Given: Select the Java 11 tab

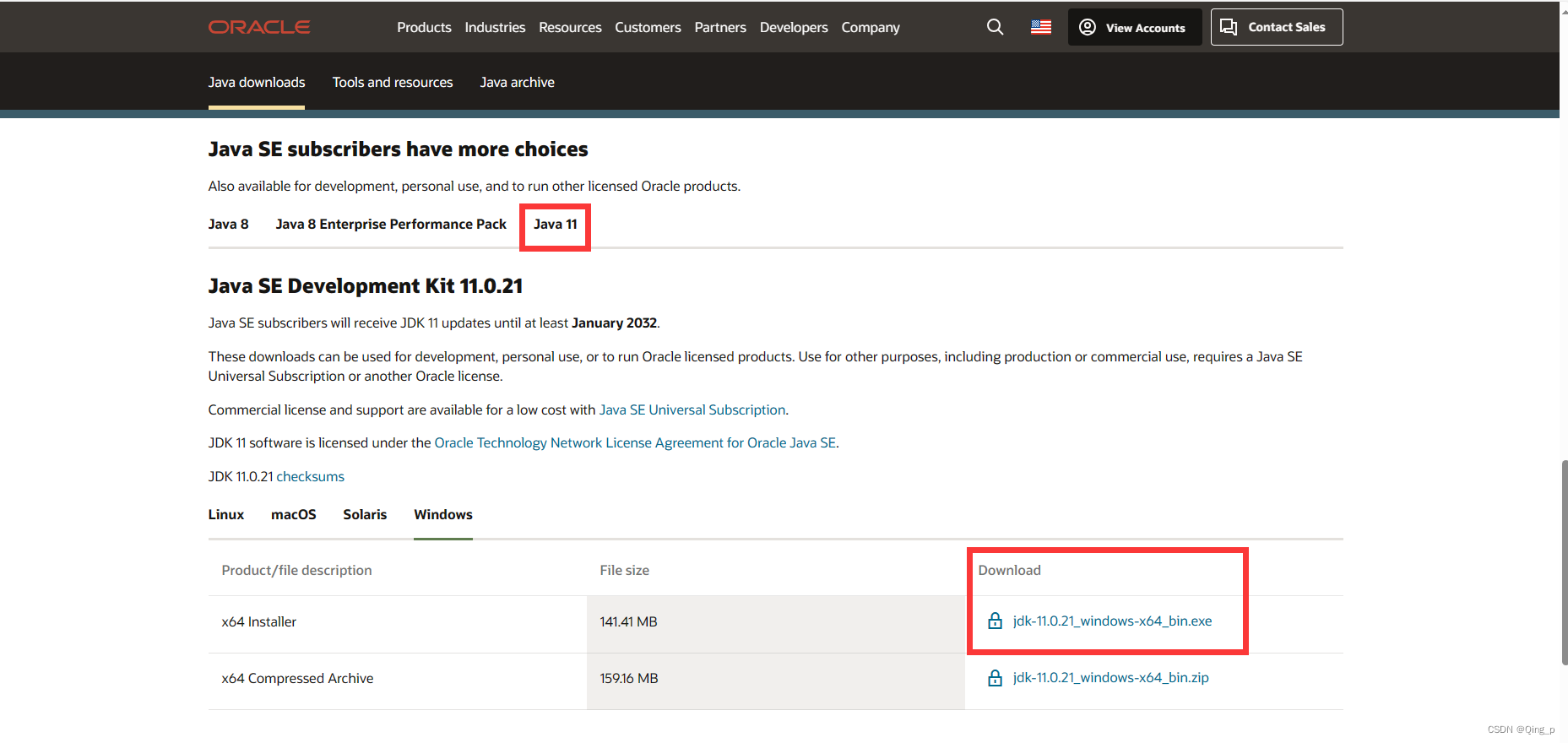Looking at the screenshot, I should pos(556,224).
